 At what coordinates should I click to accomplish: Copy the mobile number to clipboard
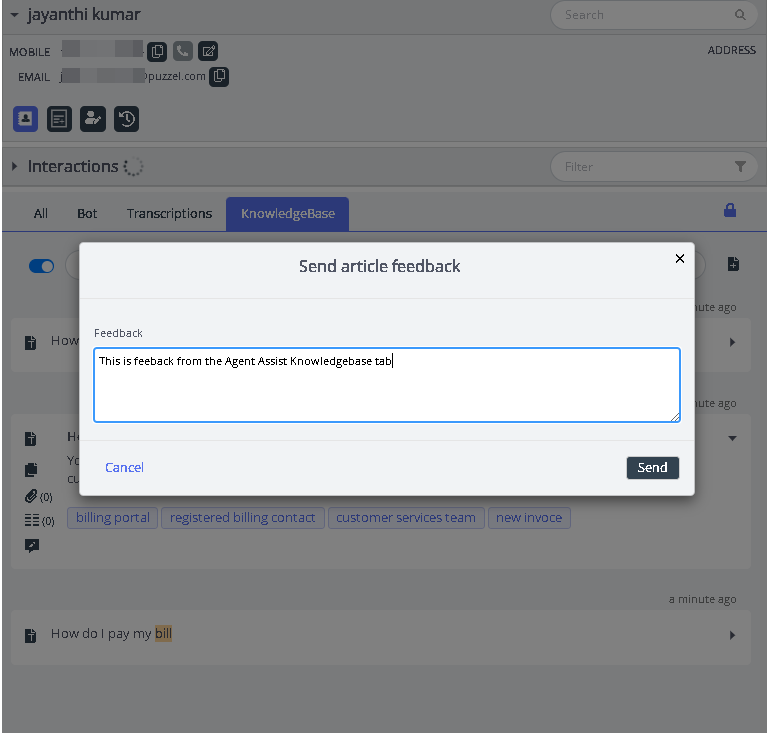(157, 51)
